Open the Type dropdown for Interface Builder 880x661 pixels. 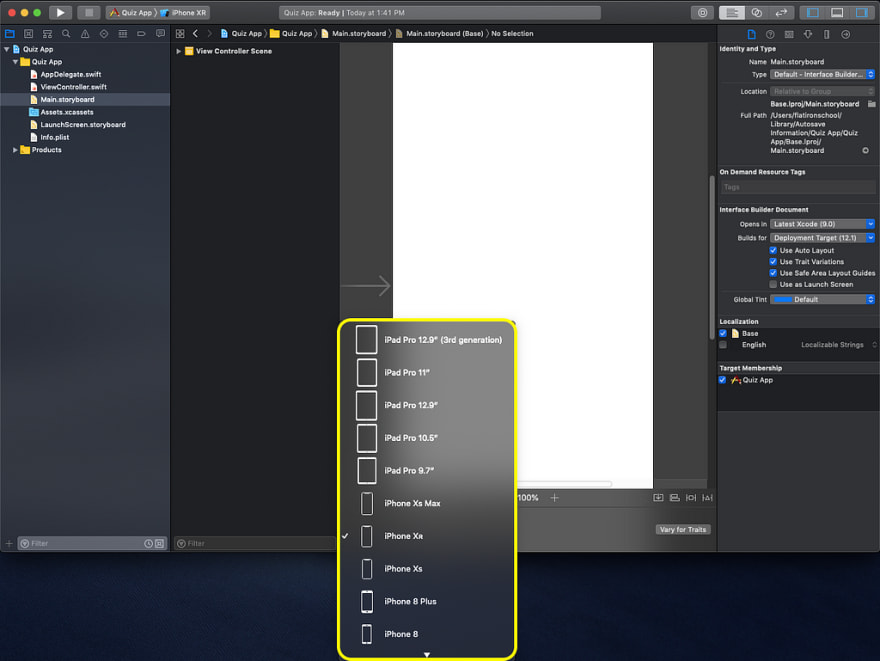pyautogui.click(x=822, y=75)
